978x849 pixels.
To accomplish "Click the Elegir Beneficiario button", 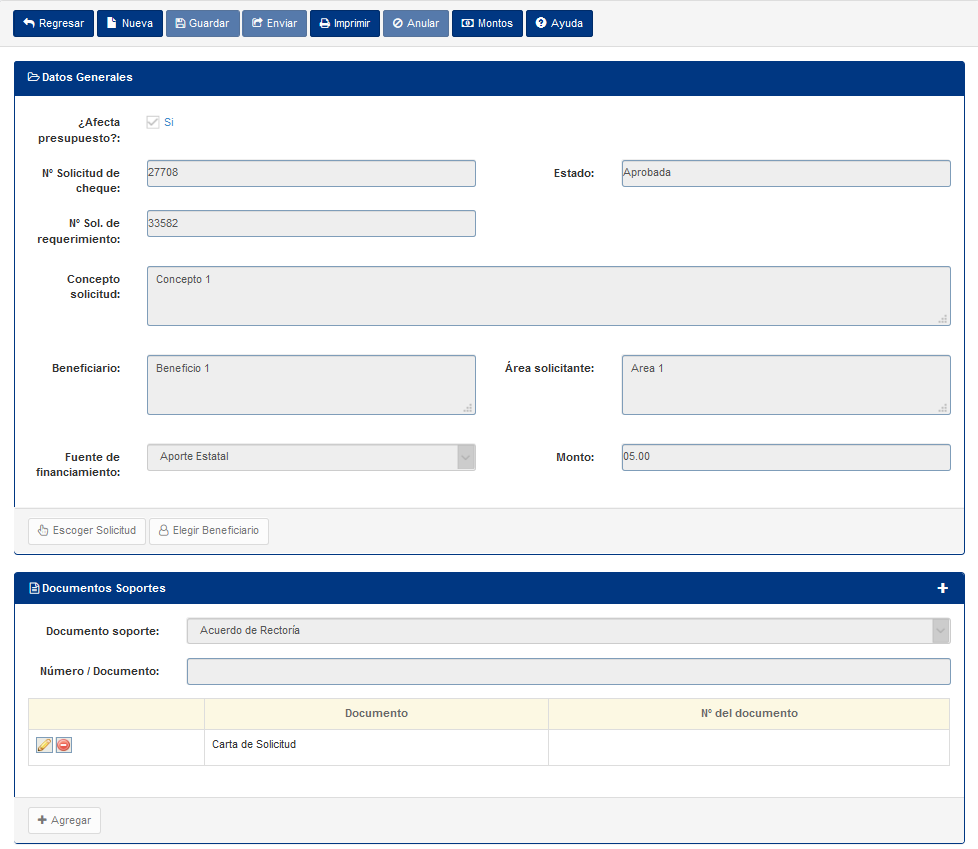I will tap(209, 531).
